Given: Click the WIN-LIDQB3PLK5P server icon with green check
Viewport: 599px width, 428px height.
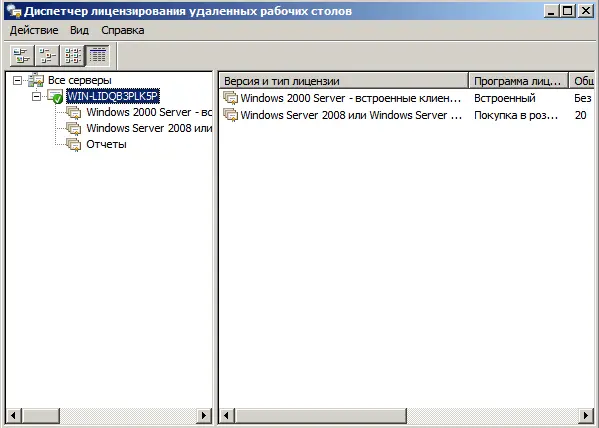Looking at the screenshot, I should point(55,96).
